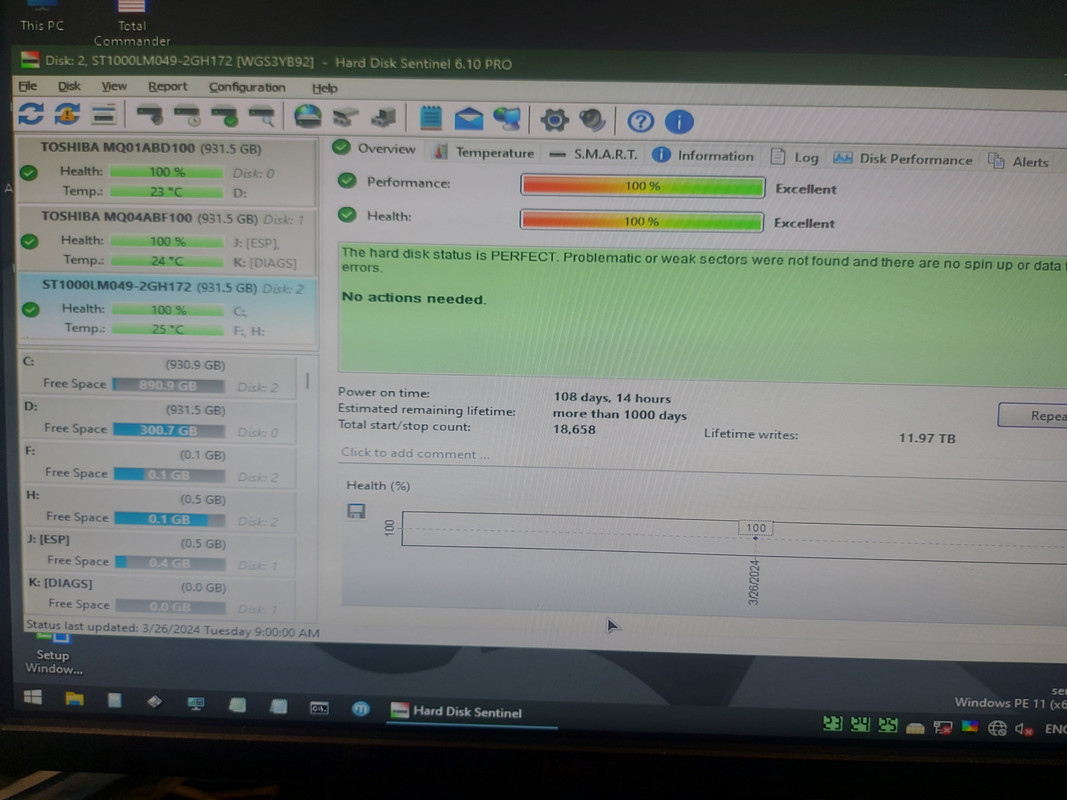
Task: Click the muted volume tray icon
Action: click(1024, 729)
